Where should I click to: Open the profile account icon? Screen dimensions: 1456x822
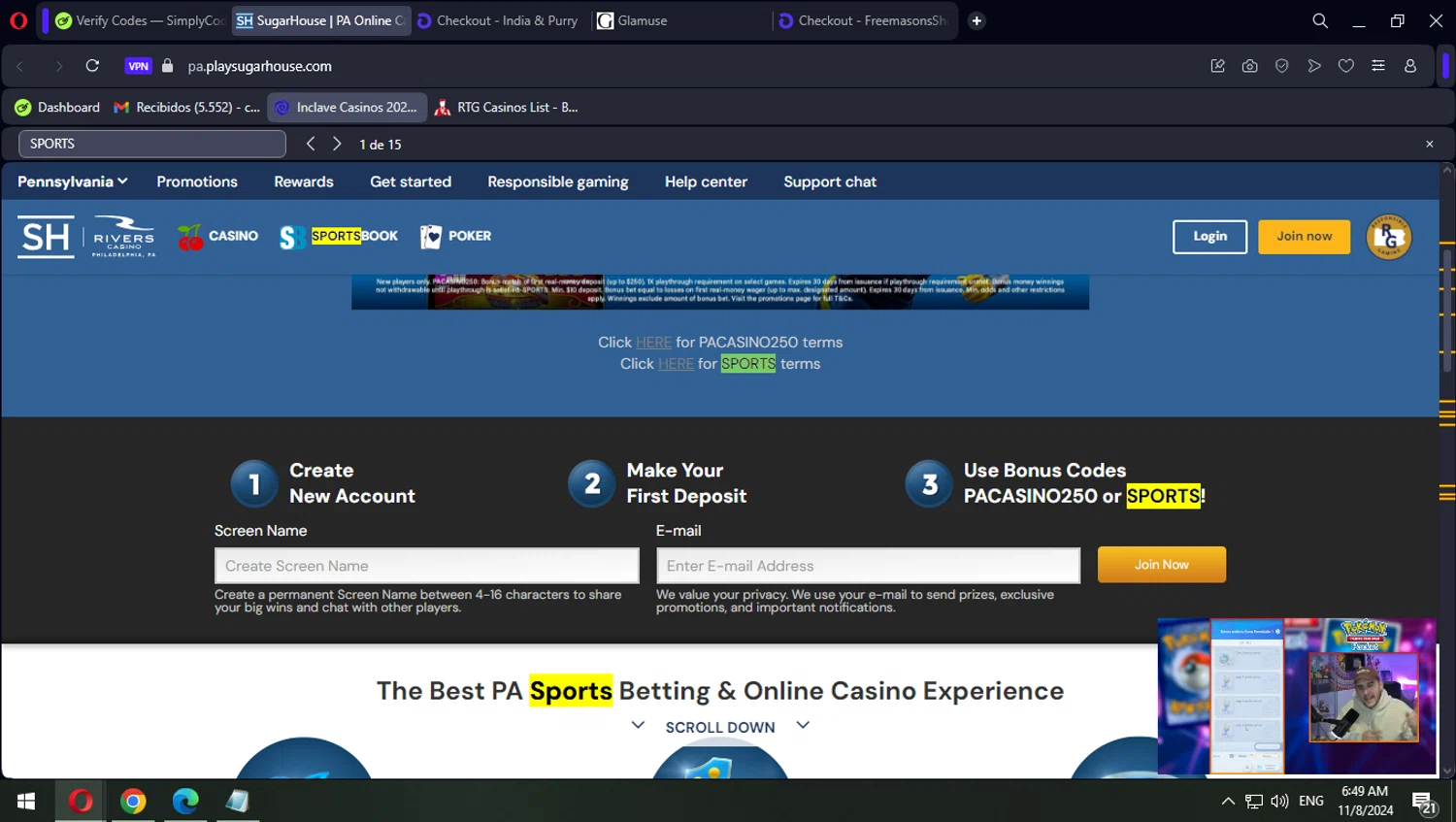pos(1410,66)
